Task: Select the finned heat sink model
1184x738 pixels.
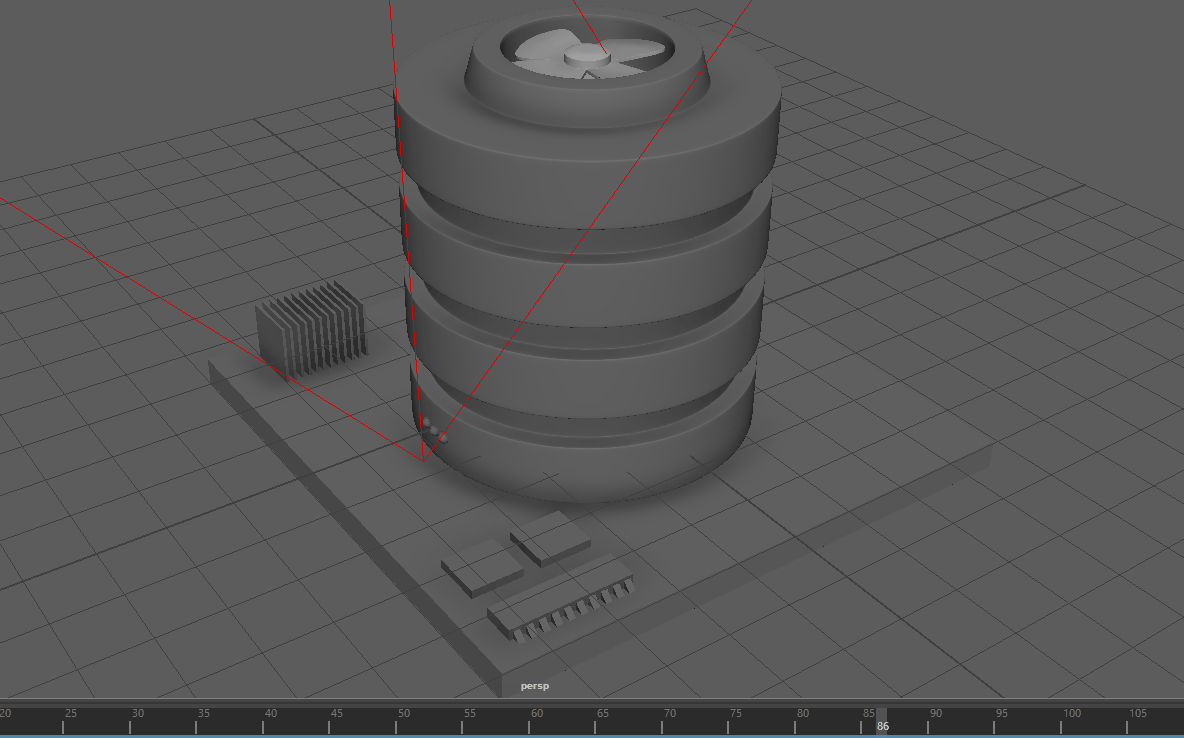Action: tap(311, 330)
